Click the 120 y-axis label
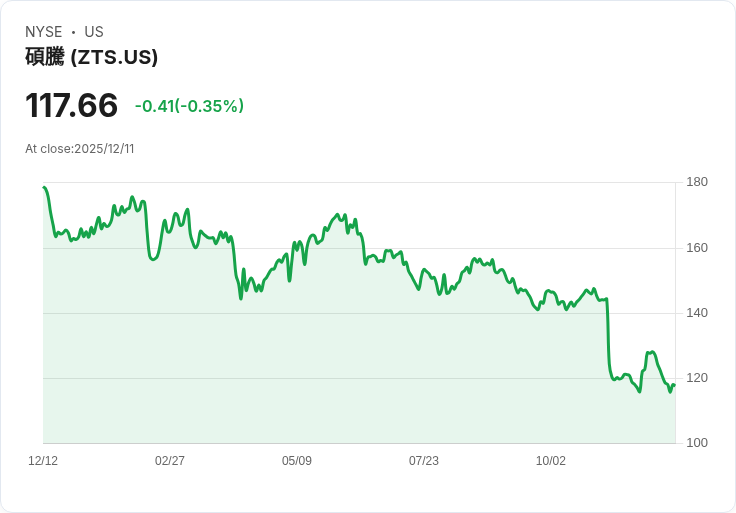 click(x=697, y=378)
